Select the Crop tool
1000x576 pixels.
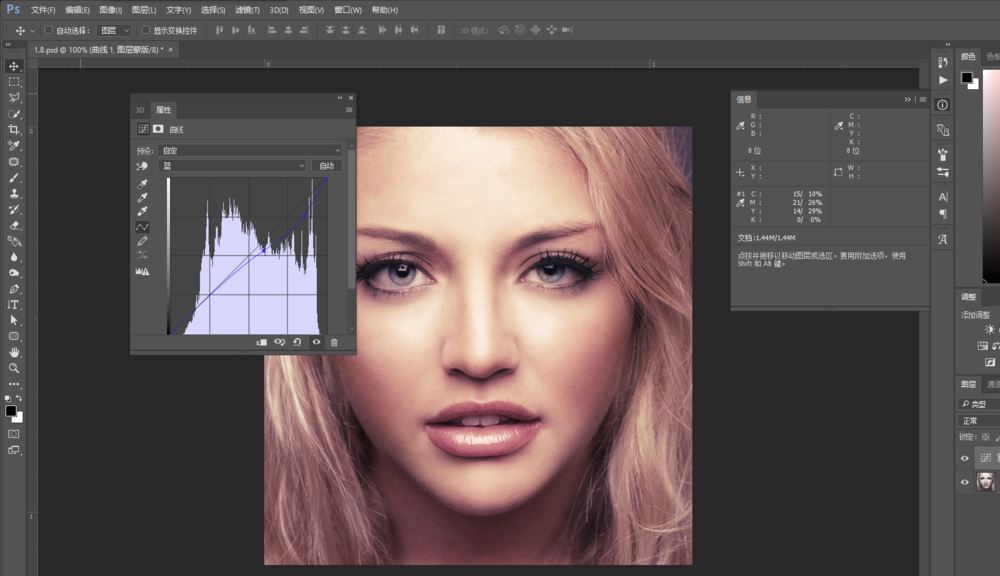click(x=14, y=129)
